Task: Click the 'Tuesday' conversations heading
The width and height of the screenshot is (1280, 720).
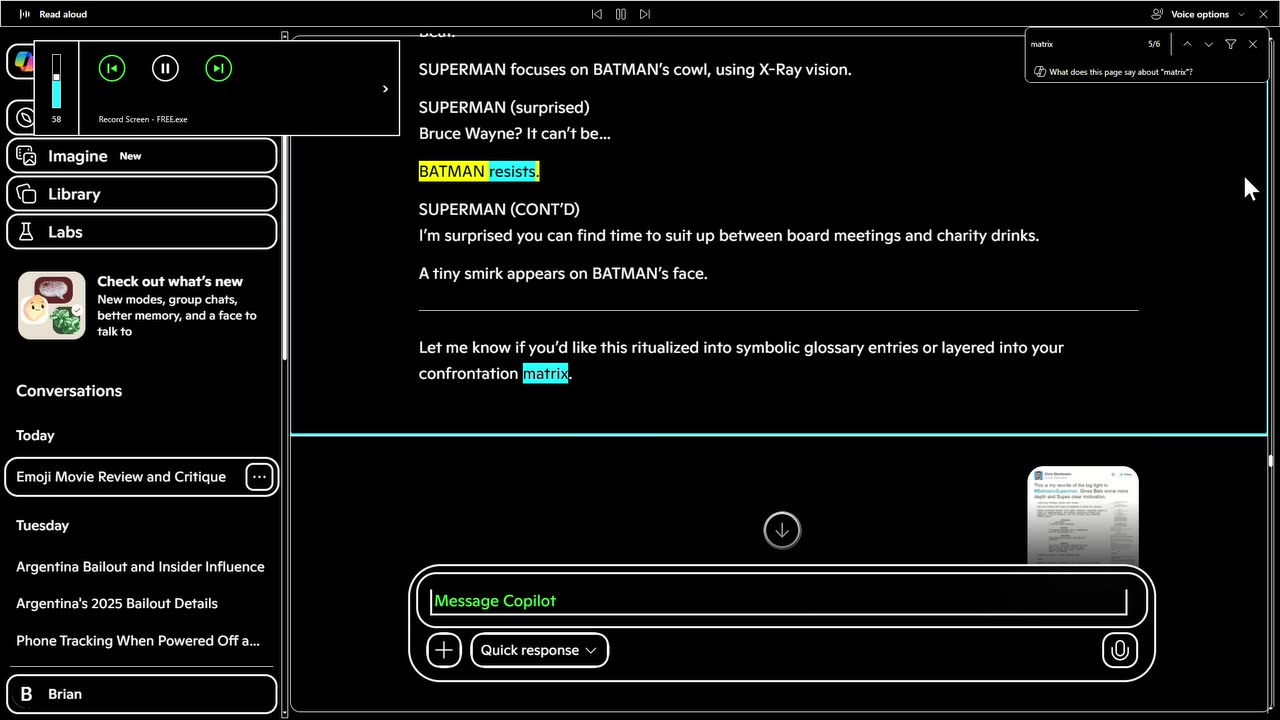Action: pos(42,526)
